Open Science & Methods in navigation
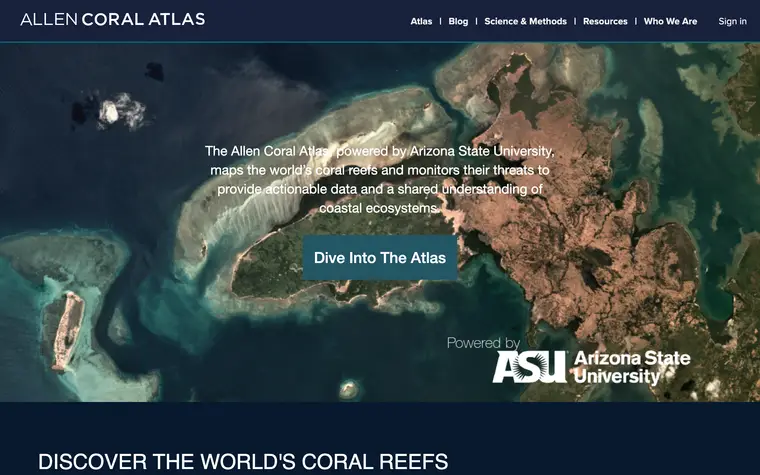 coord(525,21)
